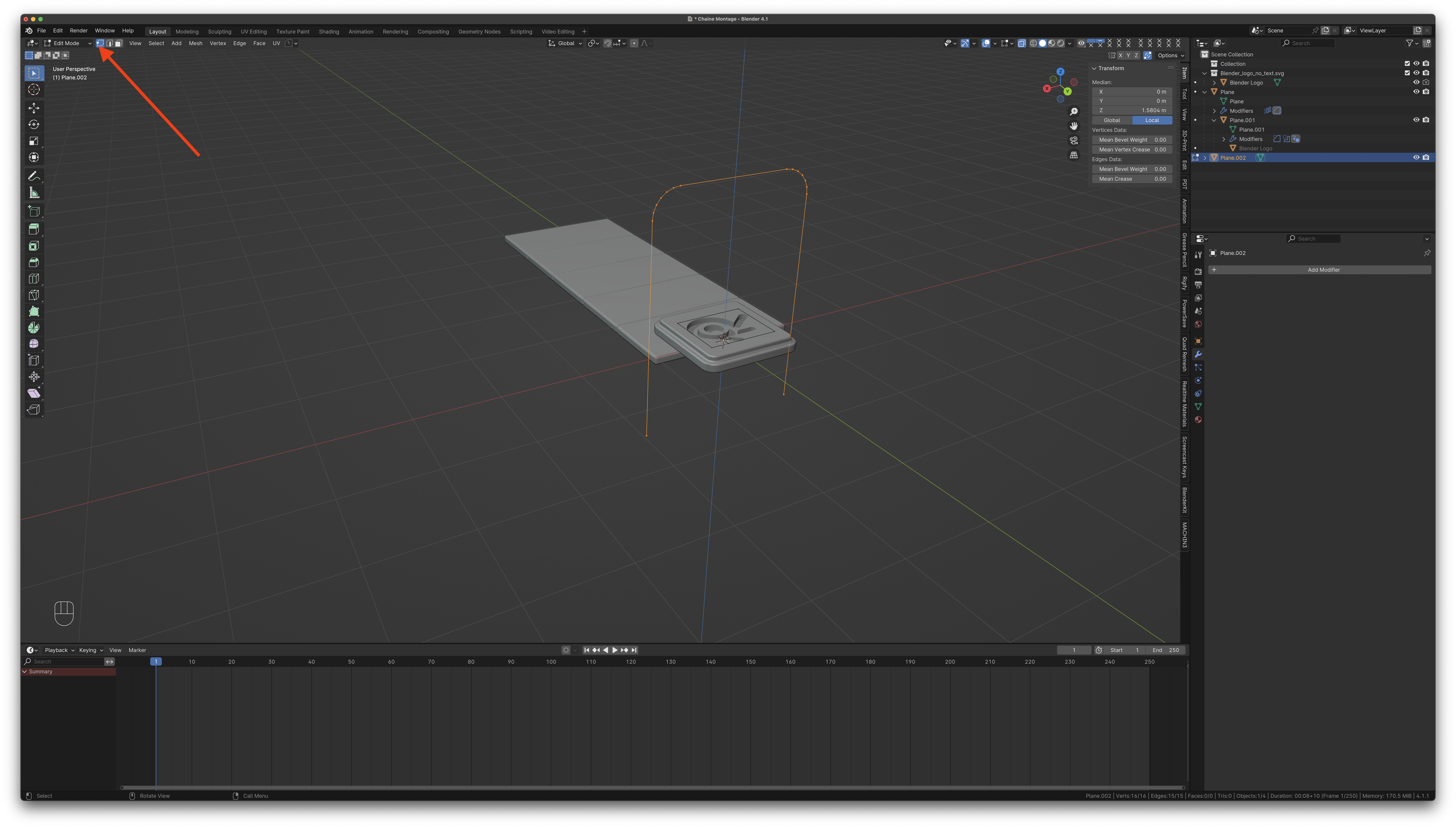Toggle viewport visibility of Blender Logo
The width and height of the screenshot is (1456, 828).
click(1416, 83)
